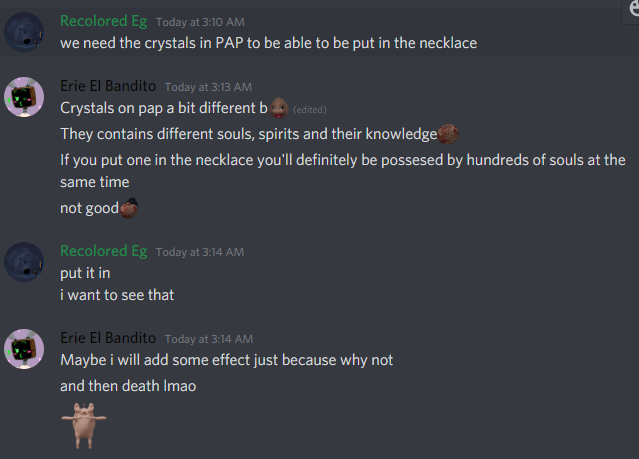This screenshot has width=639, height=459.
Task: Open Recolored Eg username at 3:14 AM
Action: pos(104,251)
